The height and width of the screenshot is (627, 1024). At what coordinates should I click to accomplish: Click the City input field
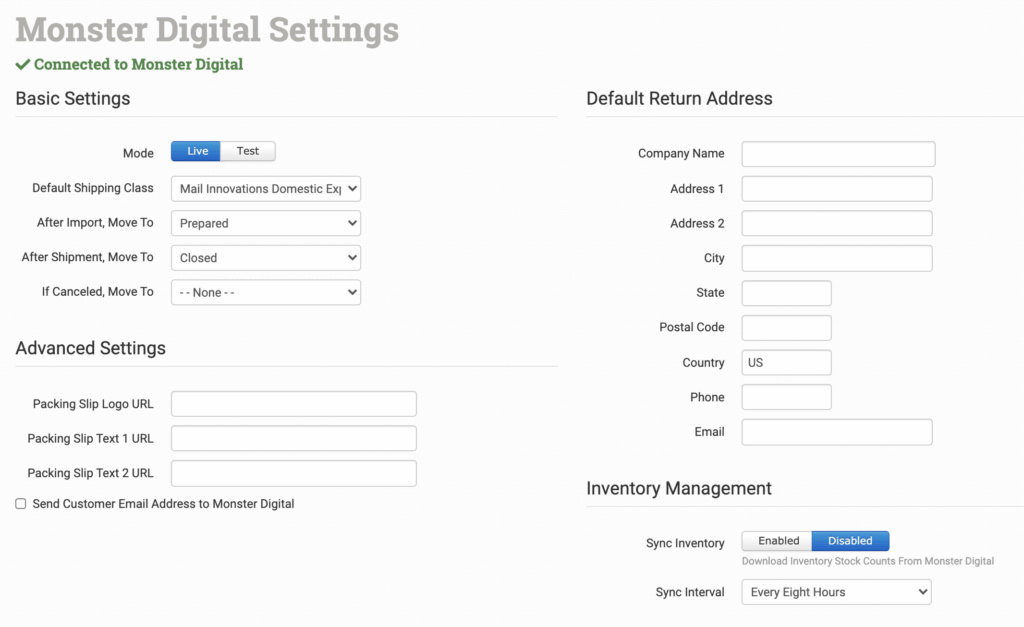[x=836, y=258]
